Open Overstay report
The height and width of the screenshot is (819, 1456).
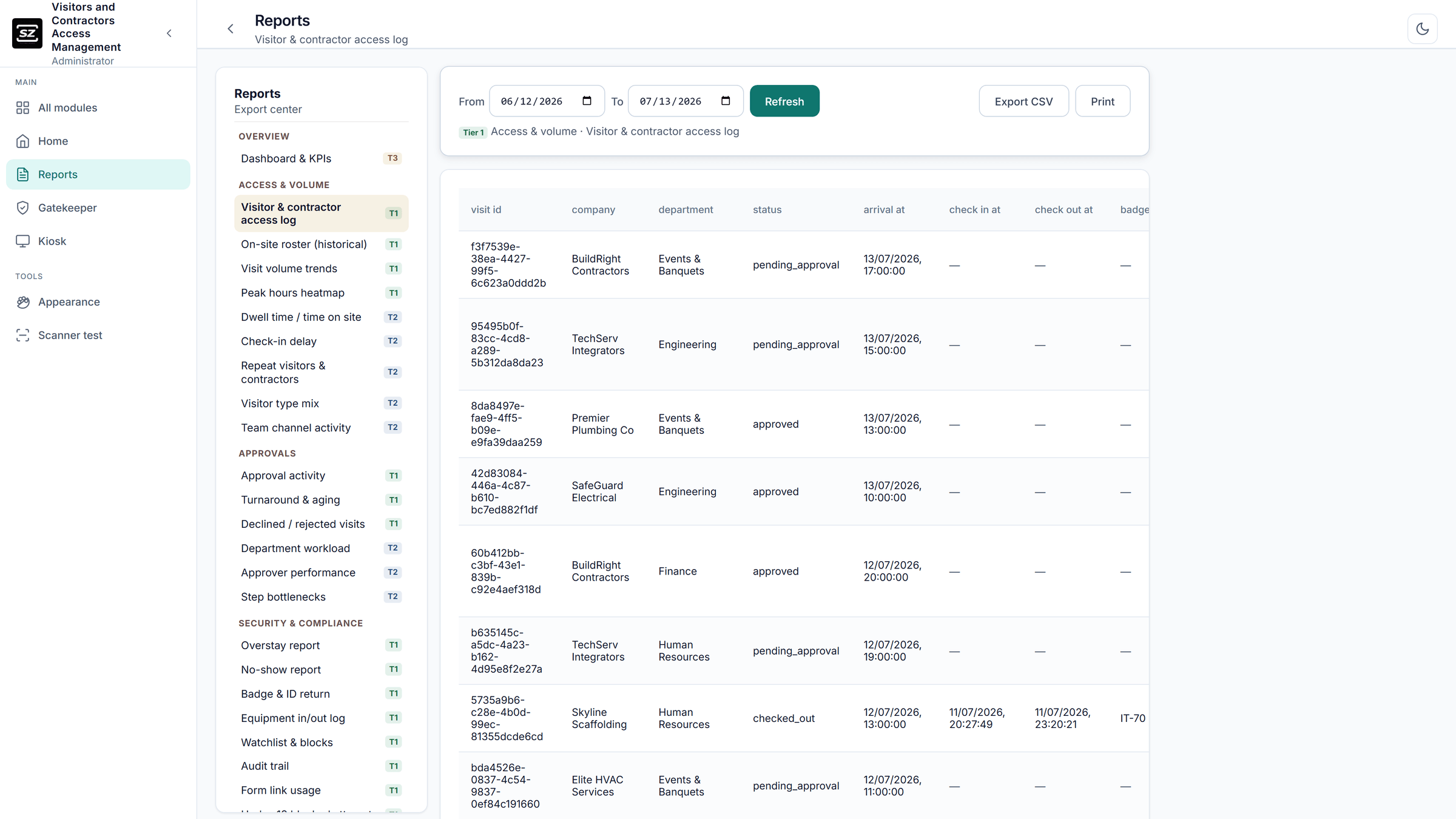coord(322,645)
